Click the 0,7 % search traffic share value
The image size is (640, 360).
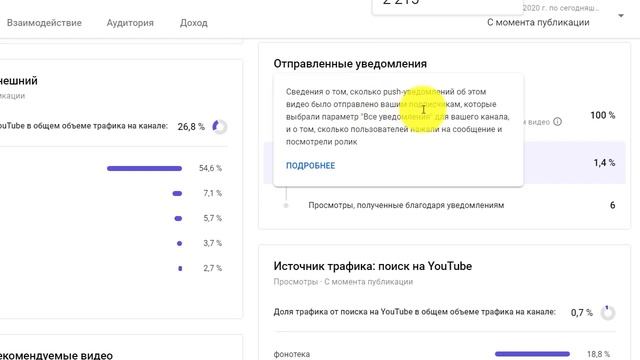coord(582,313)
